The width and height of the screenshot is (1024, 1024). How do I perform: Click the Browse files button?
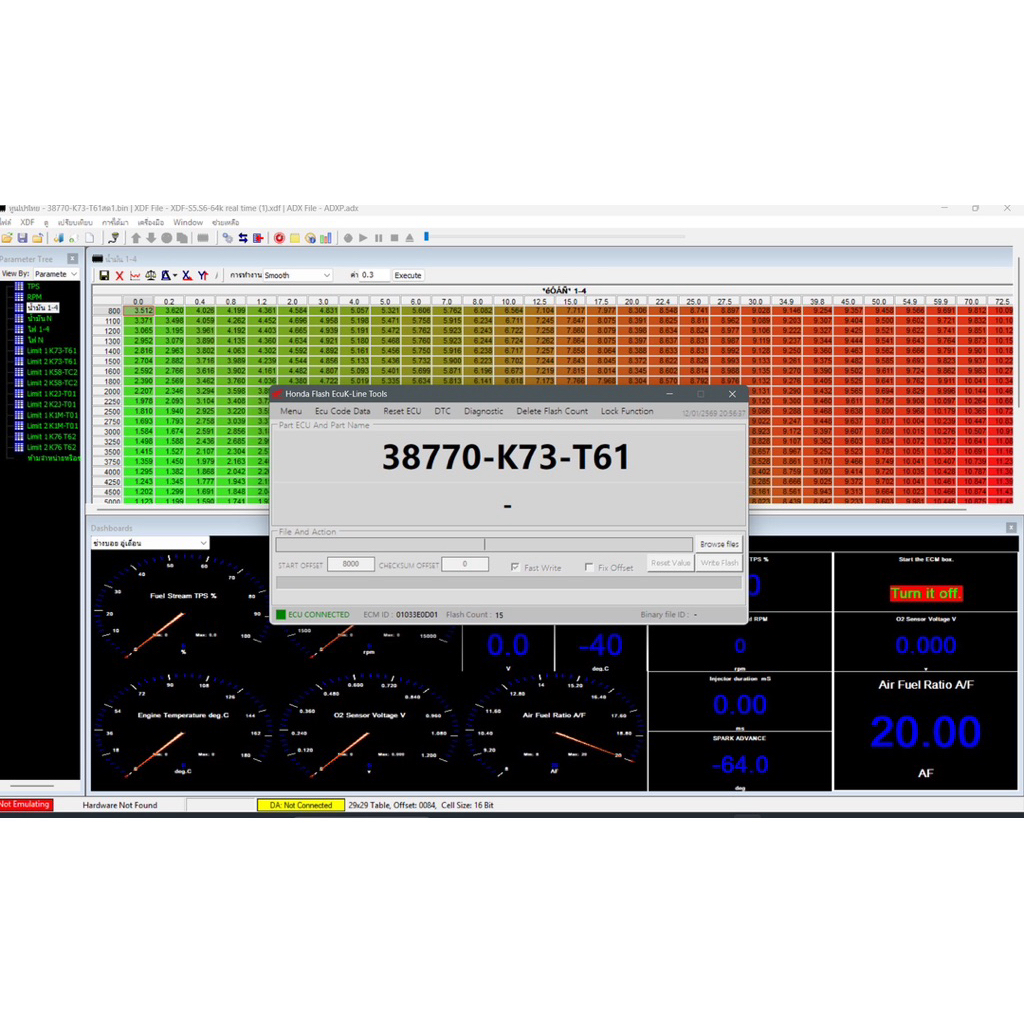[719, 544]
